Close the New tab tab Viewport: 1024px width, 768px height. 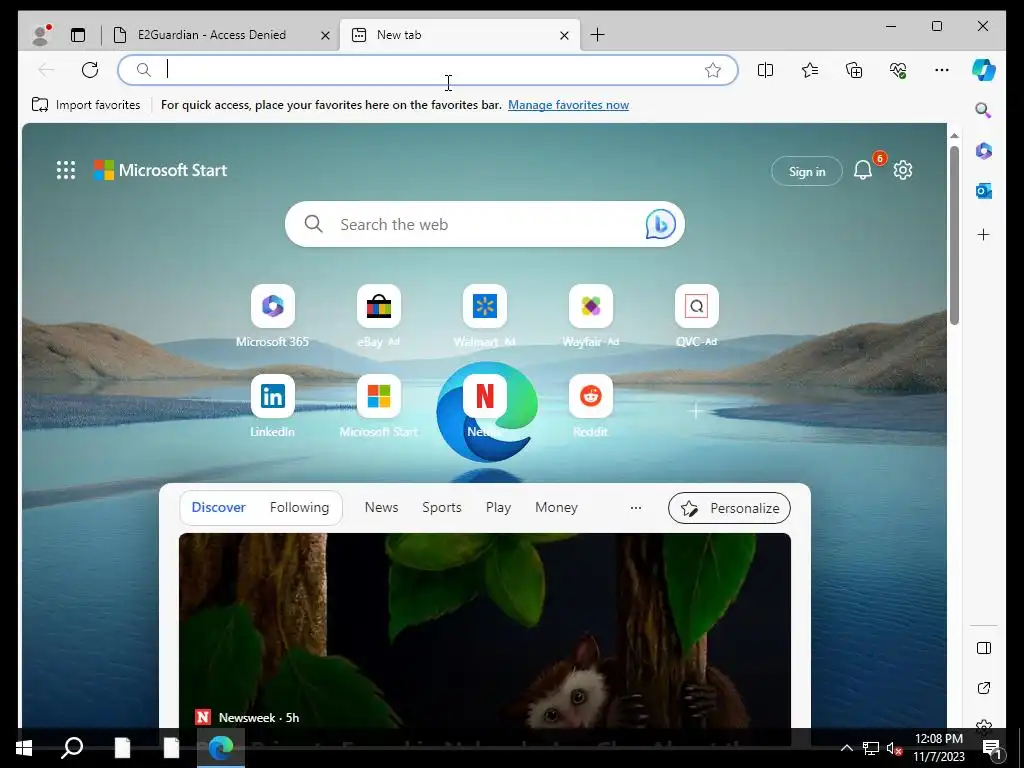click(564, 35)
